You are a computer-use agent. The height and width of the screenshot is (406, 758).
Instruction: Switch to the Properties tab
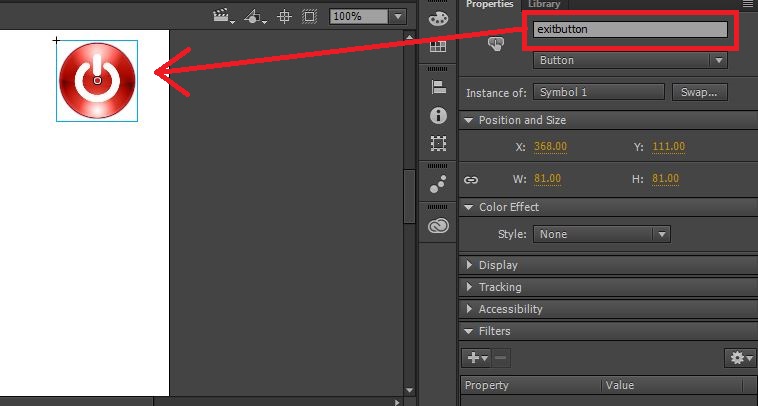489,4
